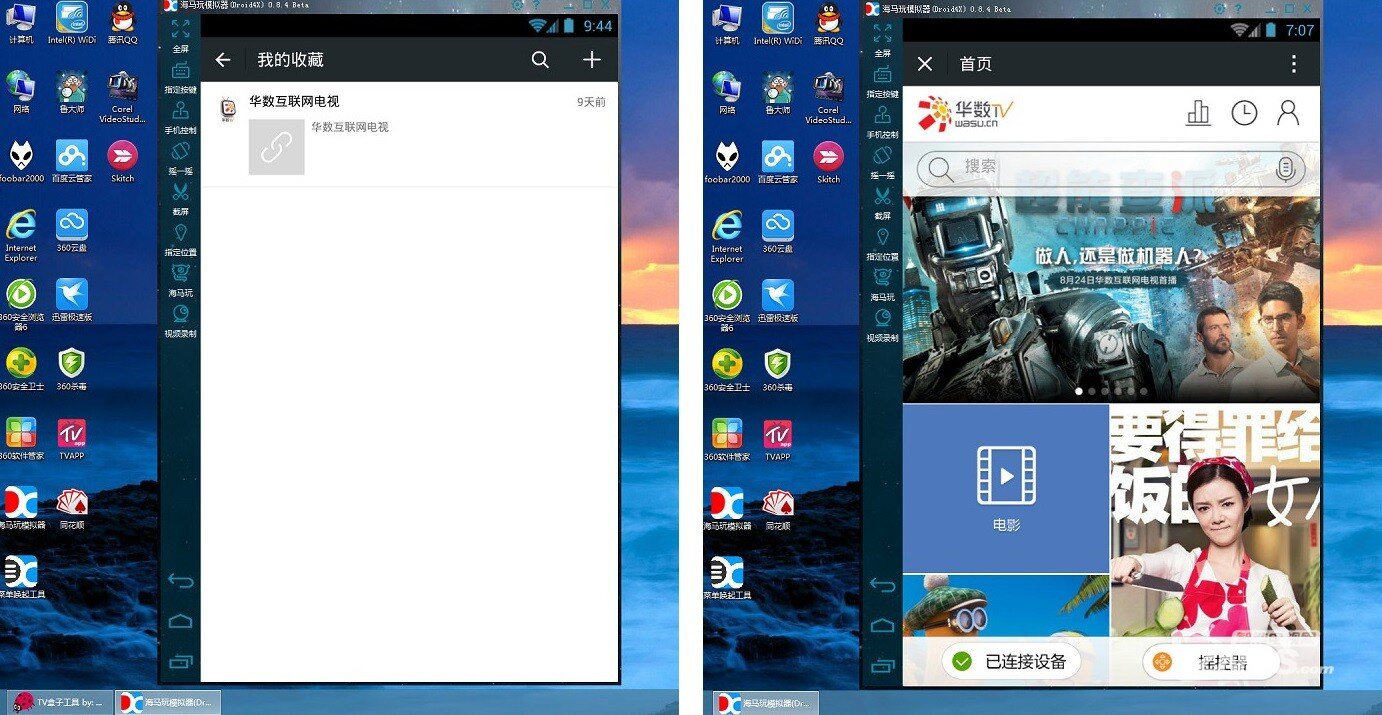The width and height of the screenshot is (1382, 715).
Task: Select 鲁大师 icon on the left desktop
Action: coord(72,93)
